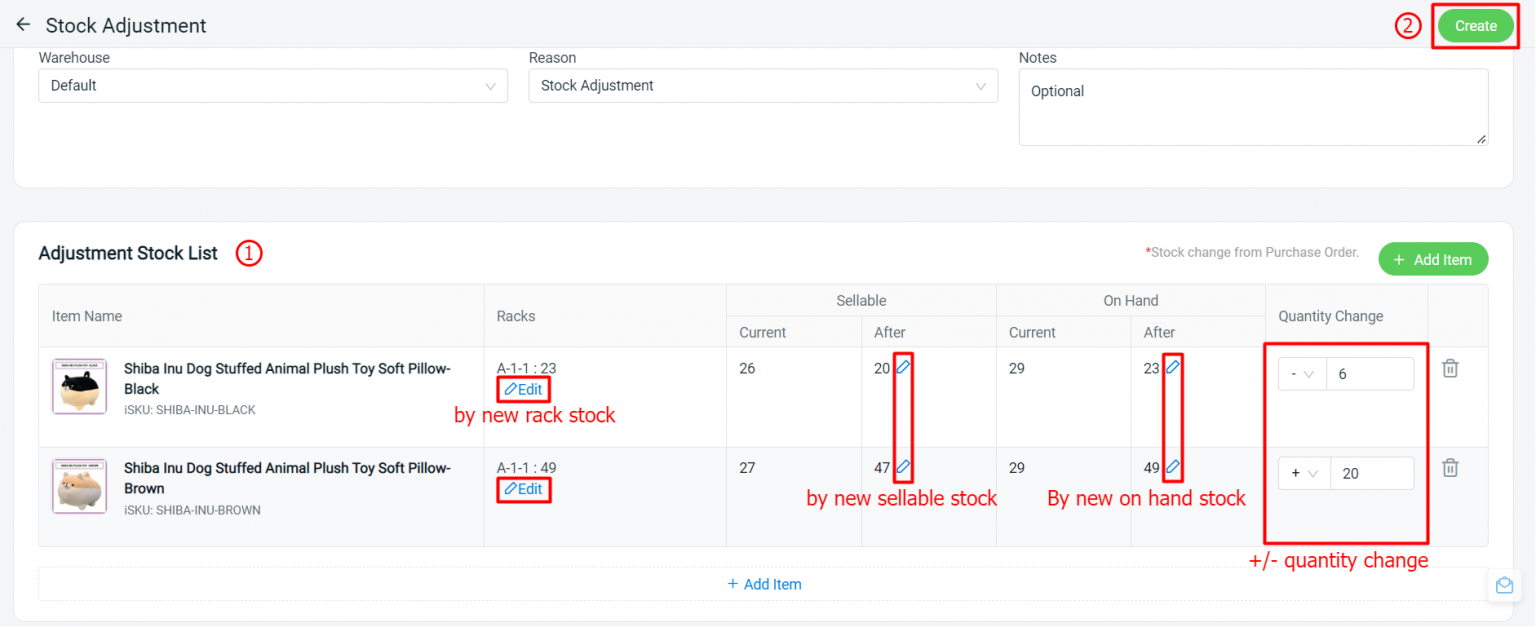Image resolution: width=1536 pixels, height=627 pixels.
Task: Open the Reason dropdown
Action: point(763,86)
